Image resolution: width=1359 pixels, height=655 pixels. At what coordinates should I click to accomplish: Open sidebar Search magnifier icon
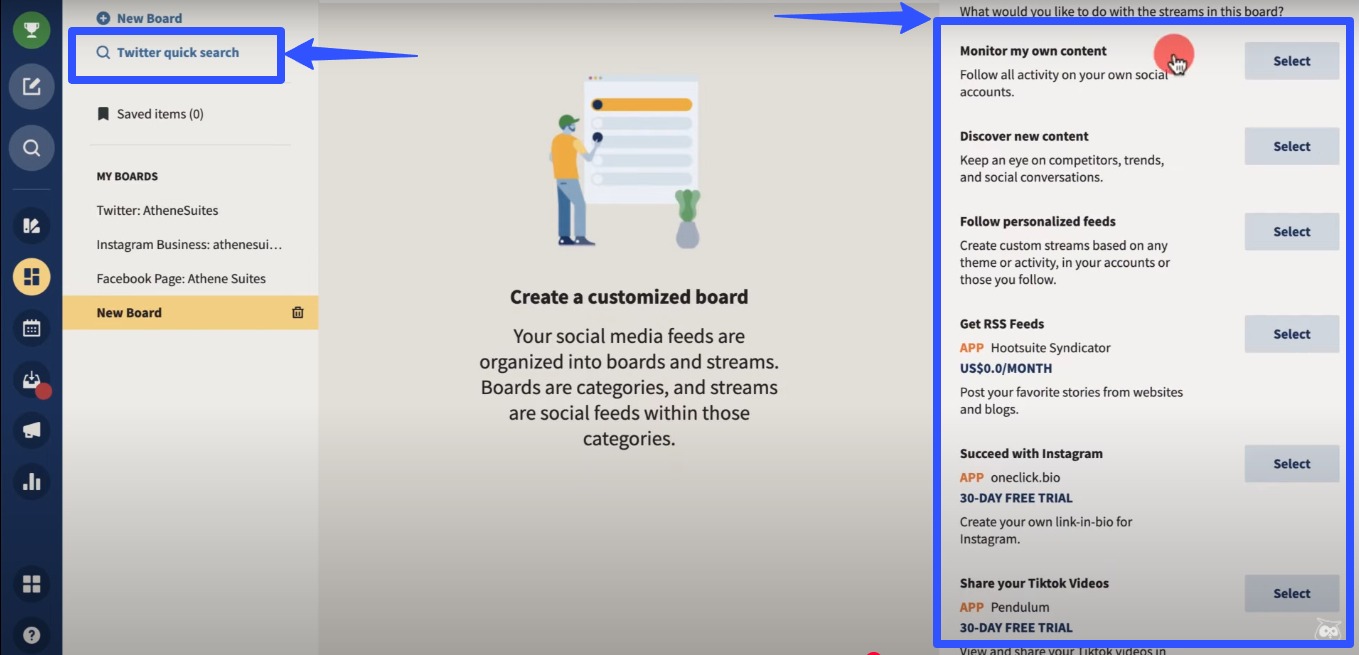(31, 147)
